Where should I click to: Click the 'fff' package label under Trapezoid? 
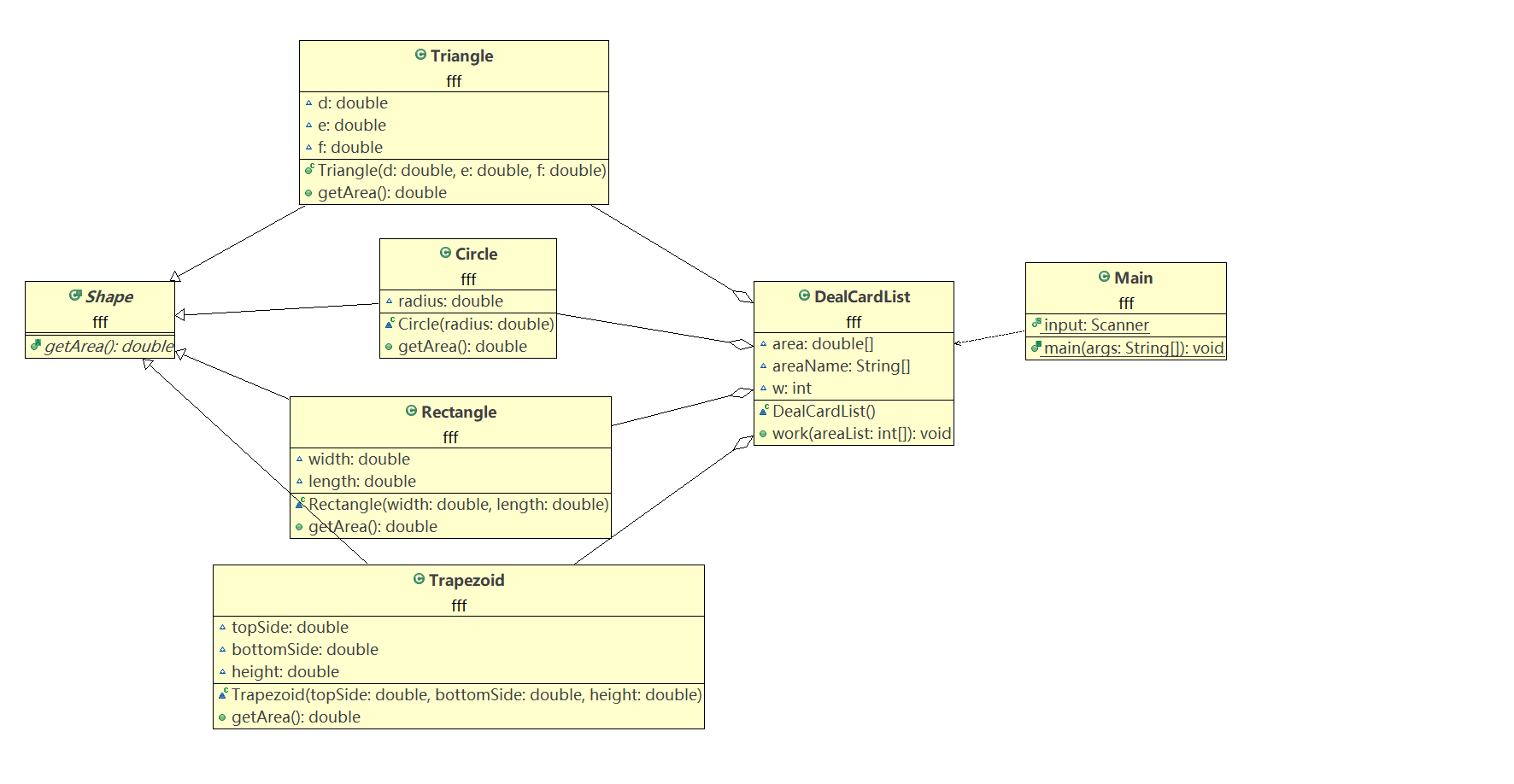click(459, 606)
